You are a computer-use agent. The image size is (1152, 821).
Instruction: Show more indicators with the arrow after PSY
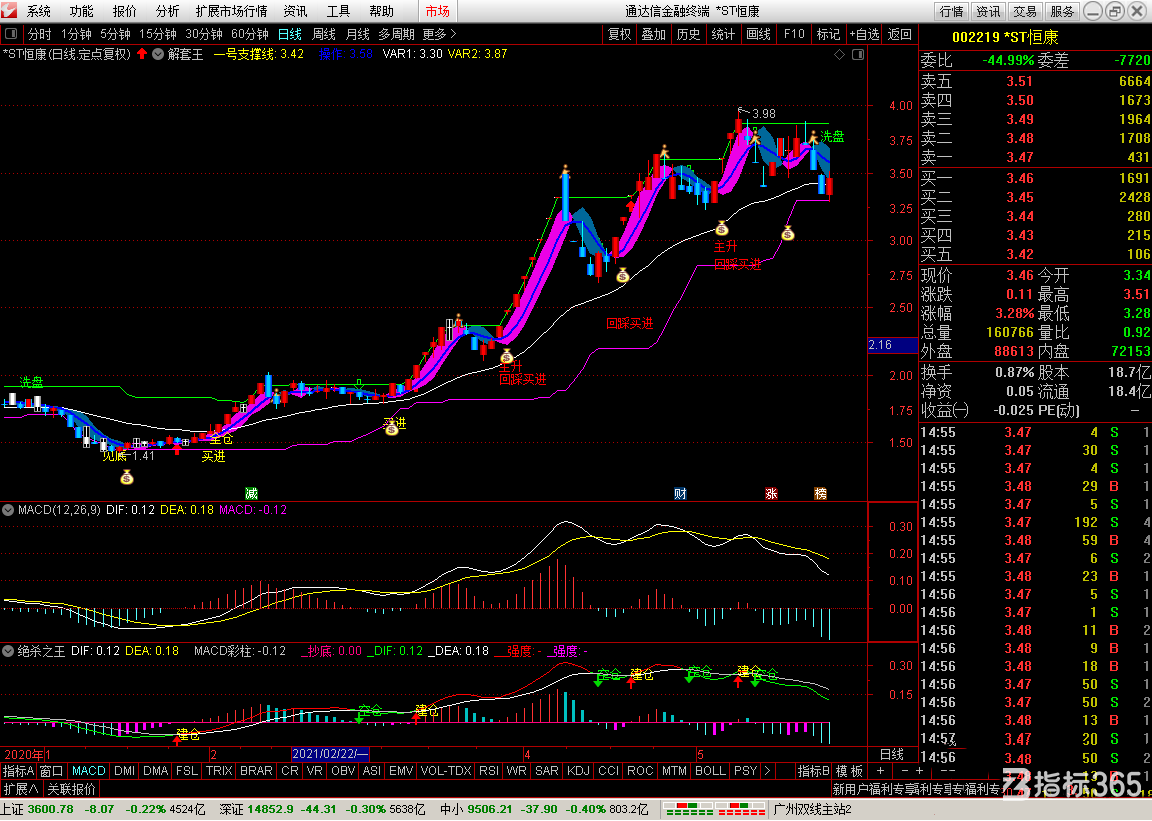(x=767, y=771)
